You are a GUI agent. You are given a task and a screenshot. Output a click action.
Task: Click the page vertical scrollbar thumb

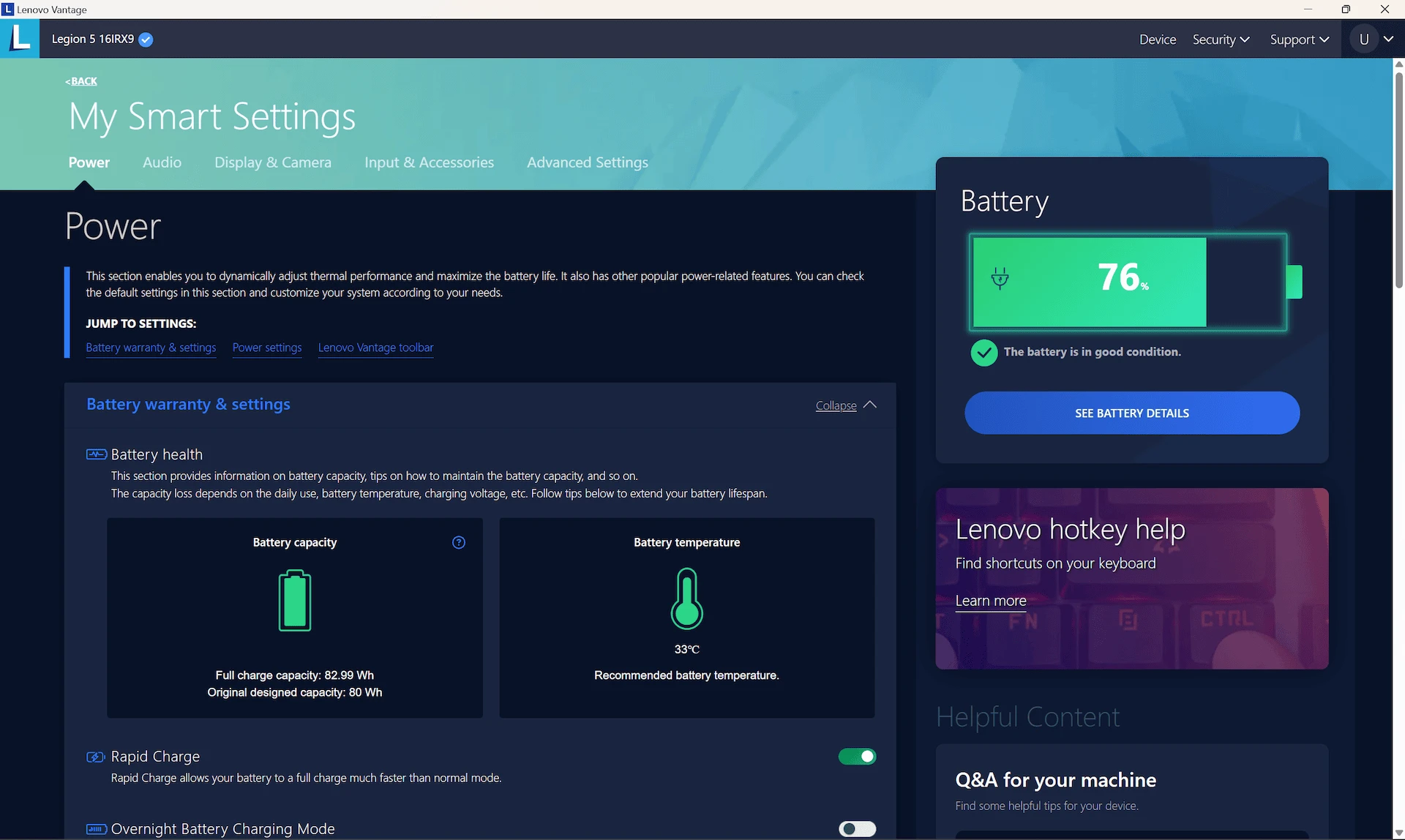1399,181
